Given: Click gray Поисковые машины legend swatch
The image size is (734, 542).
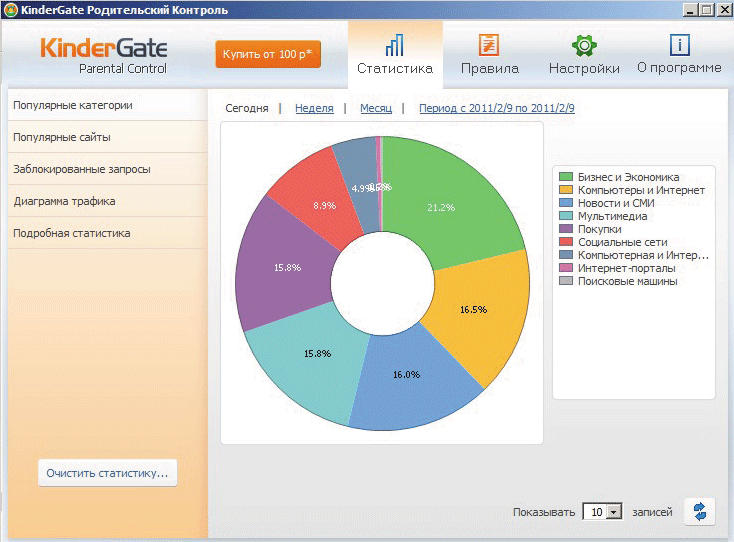Looking at the screenshot, I should point(566,281).
